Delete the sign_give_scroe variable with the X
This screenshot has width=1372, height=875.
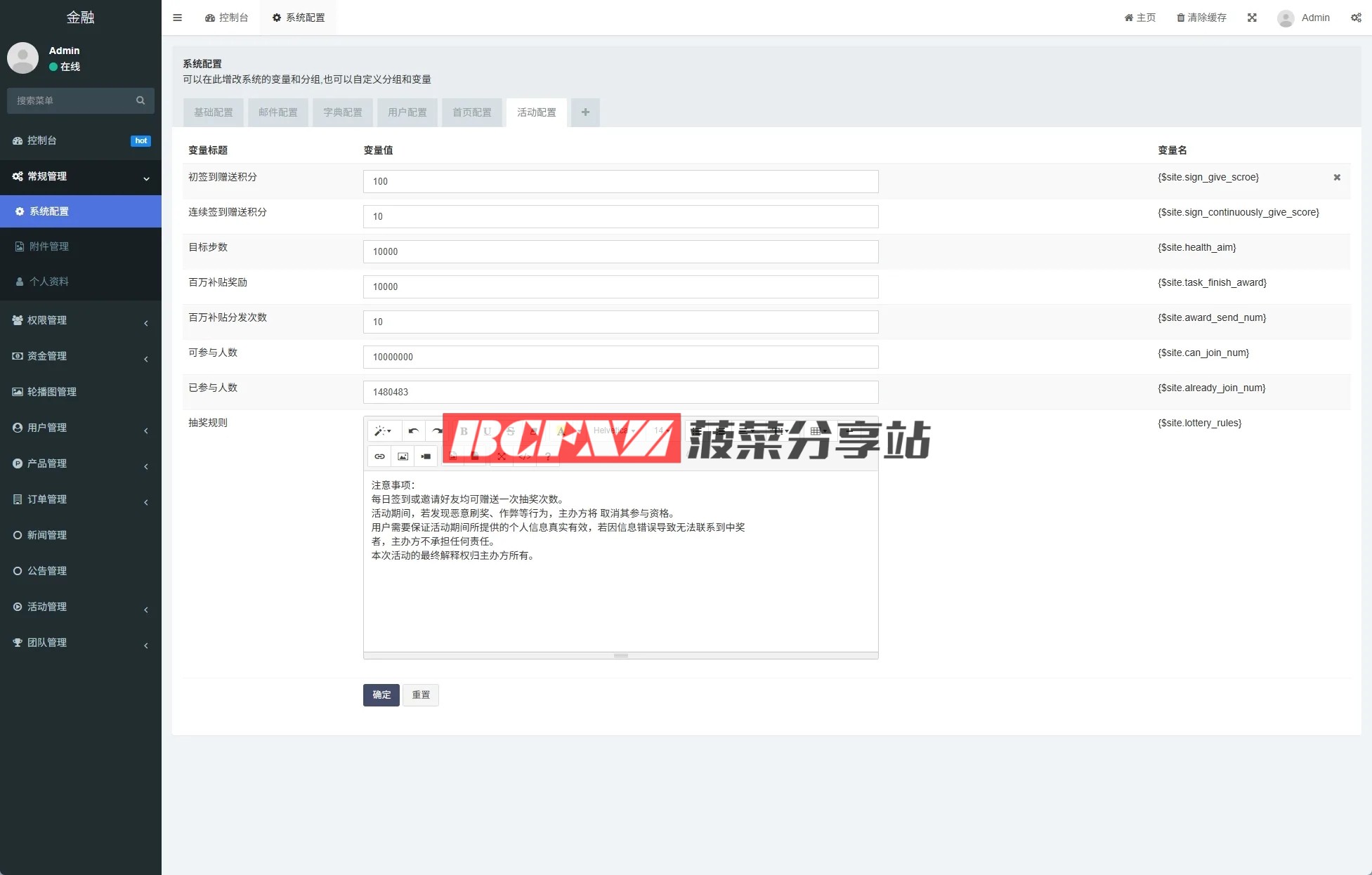pyautogui.click(x=1337, y=178)
